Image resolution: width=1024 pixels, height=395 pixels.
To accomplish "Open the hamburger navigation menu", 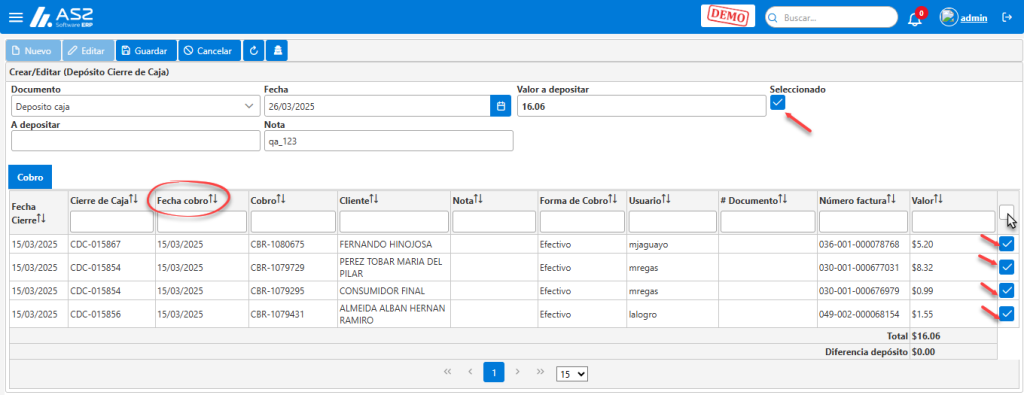I will coord(15,17).
